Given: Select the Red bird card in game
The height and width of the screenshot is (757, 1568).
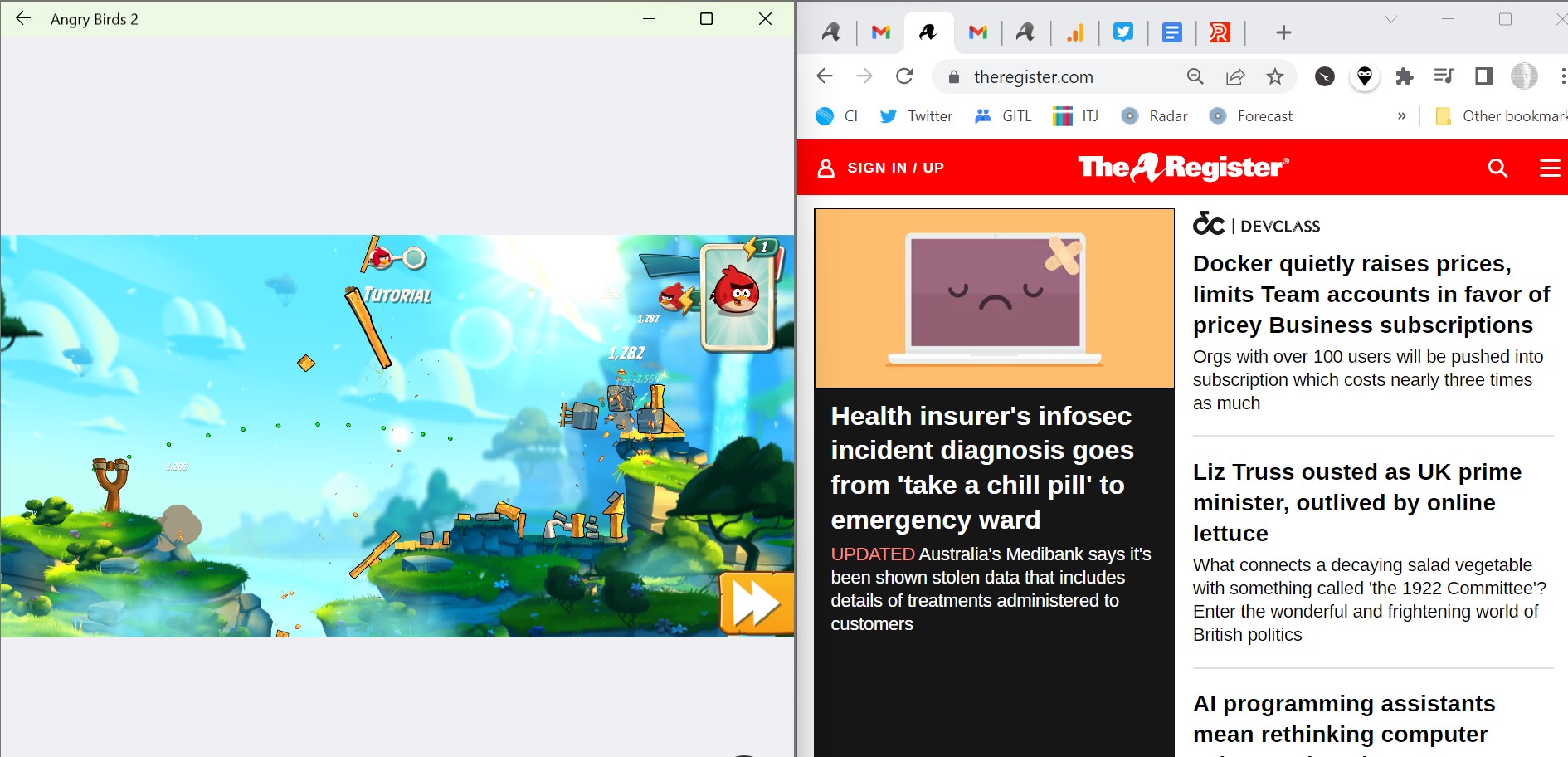Looking at the screenshot, I should (738, 297).
